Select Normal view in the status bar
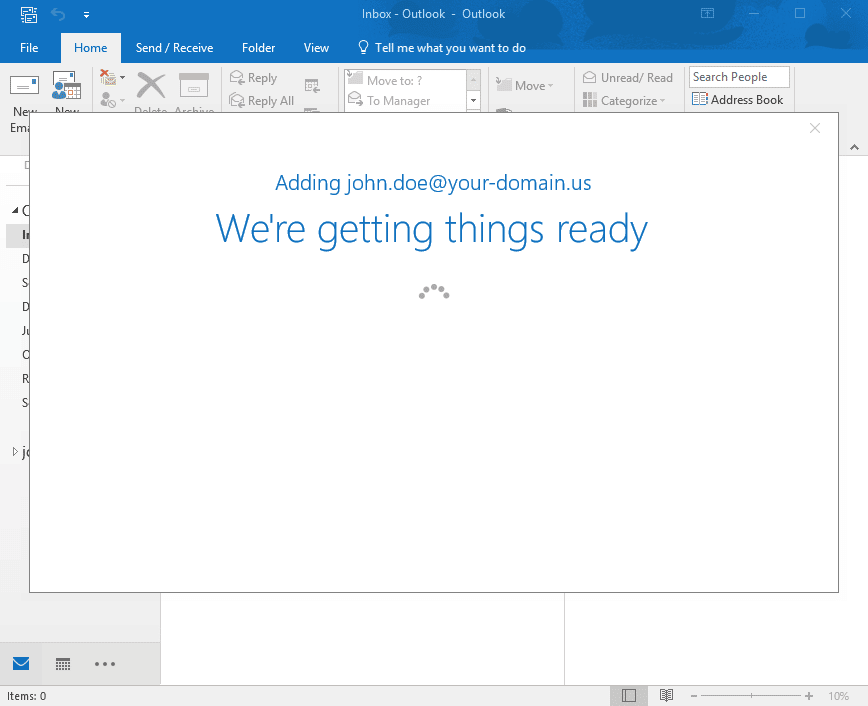Image resolution: width=868 pixels, height=706 pixels. (629, 695)
